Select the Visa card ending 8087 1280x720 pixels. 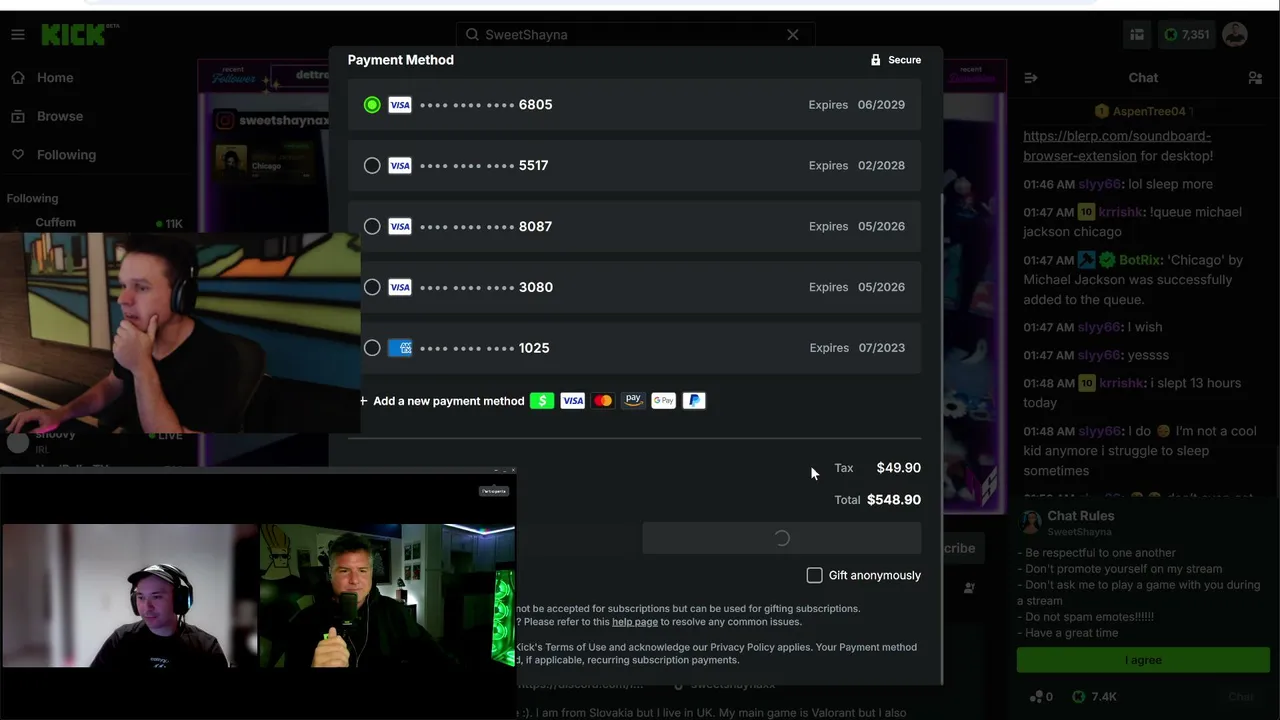click(x=634, y=227)
